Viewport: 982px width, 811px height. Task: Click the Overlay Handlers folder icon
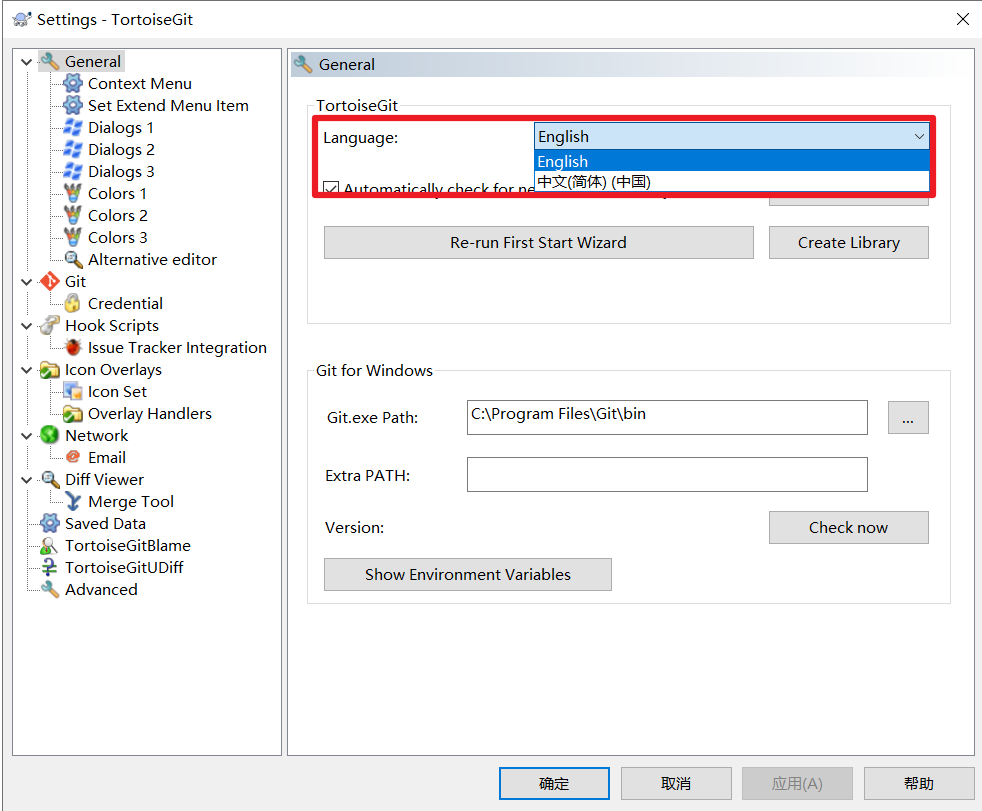pyautogui.click(x=73, y=413)
